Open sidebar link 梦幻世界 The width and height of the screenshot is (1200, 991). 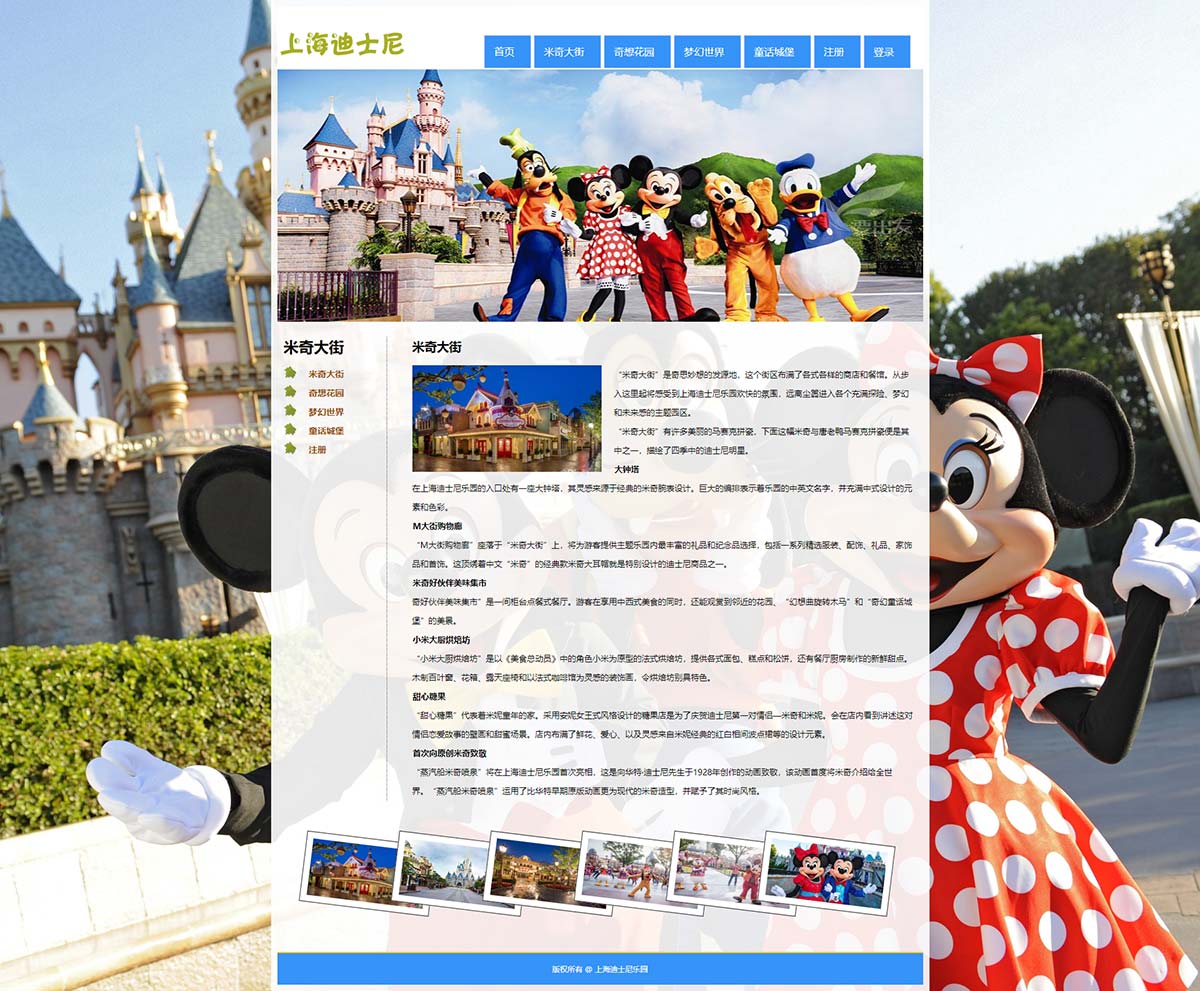click(326, 412)
